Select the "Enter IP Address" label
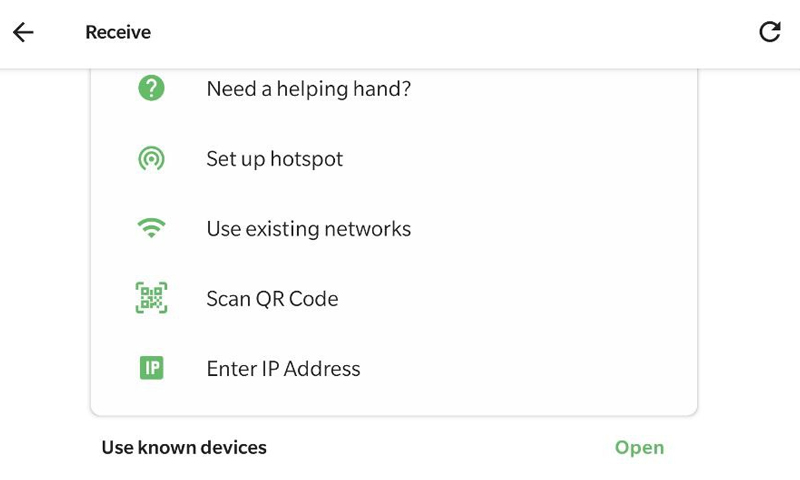 283,368
